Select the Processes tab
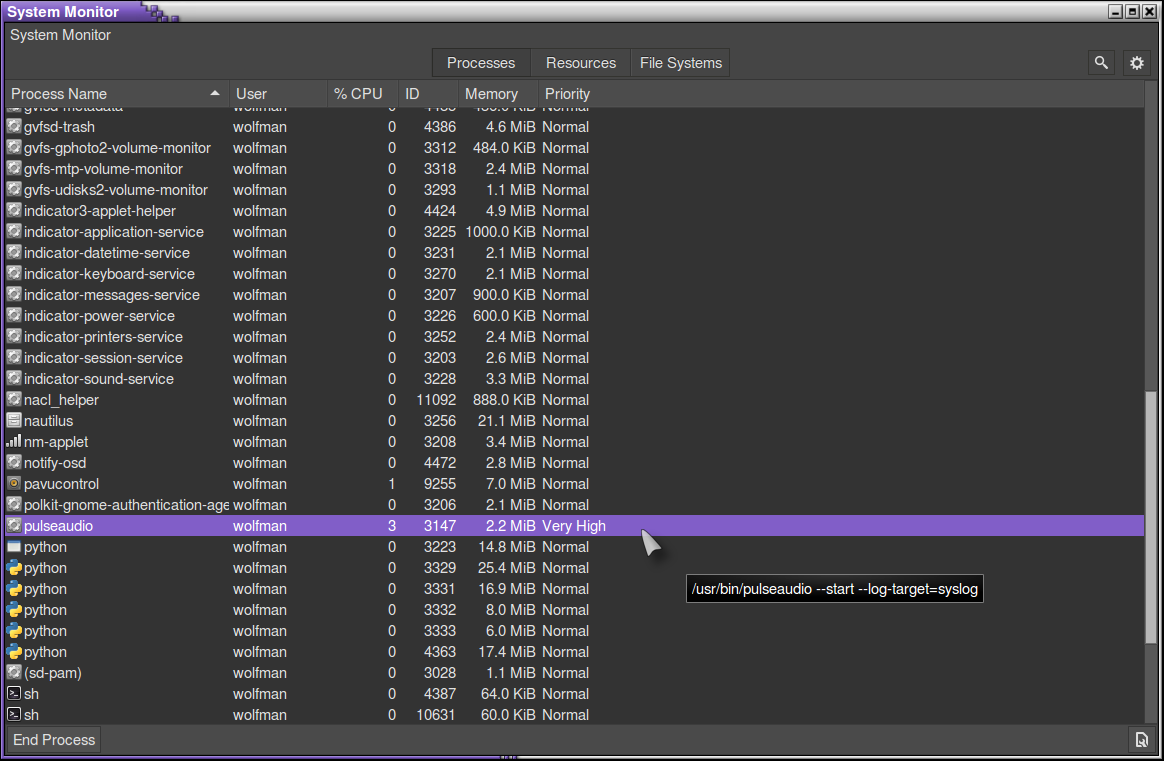The height and width of the screenshot is (761, 1164). tap(481, 63)
